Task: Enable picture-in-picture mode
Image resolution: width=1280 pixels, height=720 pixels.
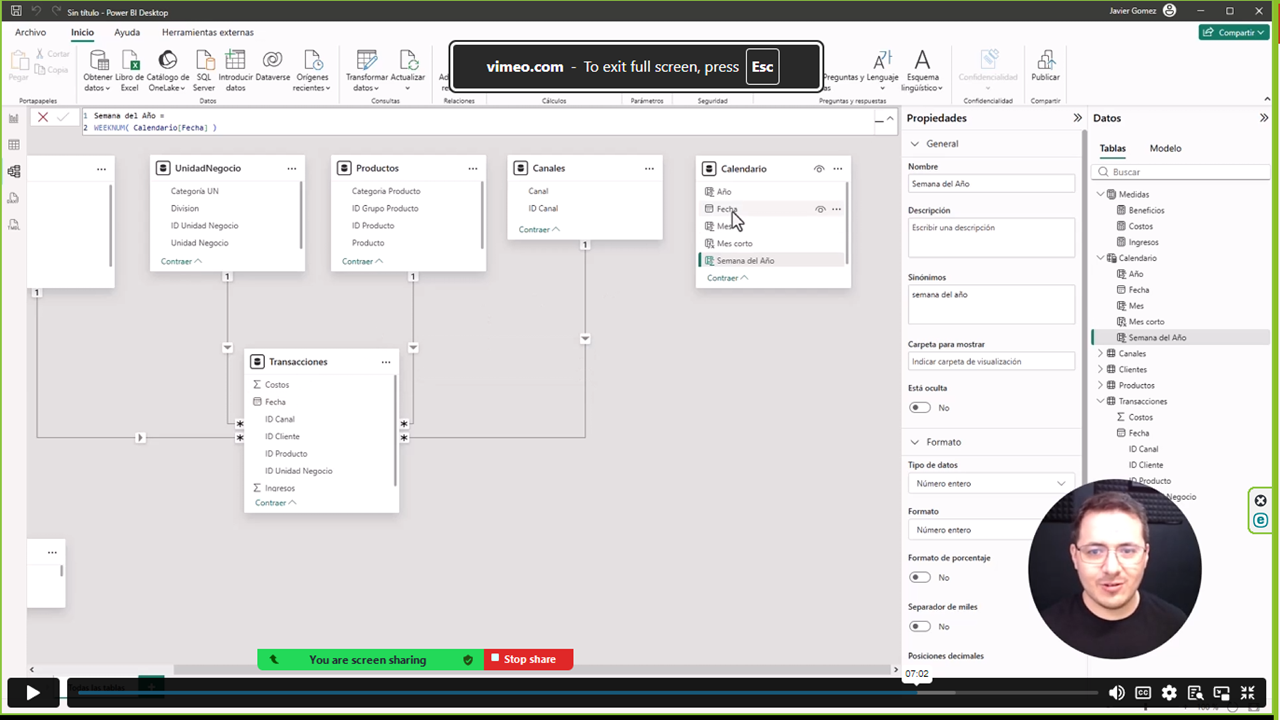Action: 1221,692
